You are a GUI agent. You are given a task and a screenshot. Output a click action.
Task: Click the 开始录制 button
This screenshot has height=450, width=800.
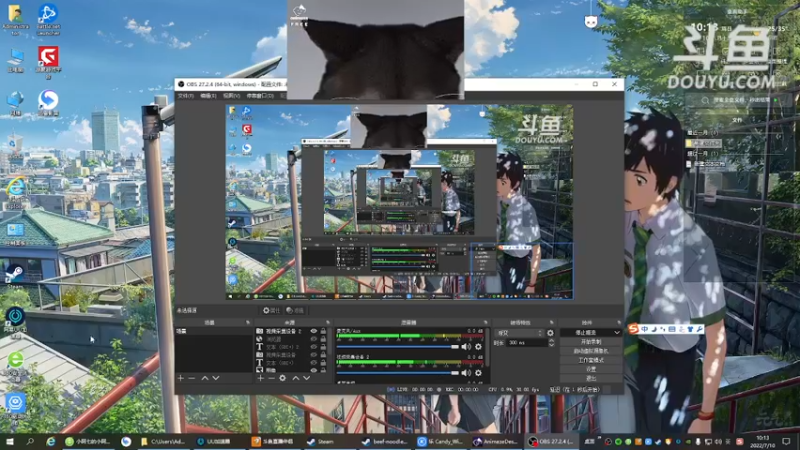click(591, 342)
